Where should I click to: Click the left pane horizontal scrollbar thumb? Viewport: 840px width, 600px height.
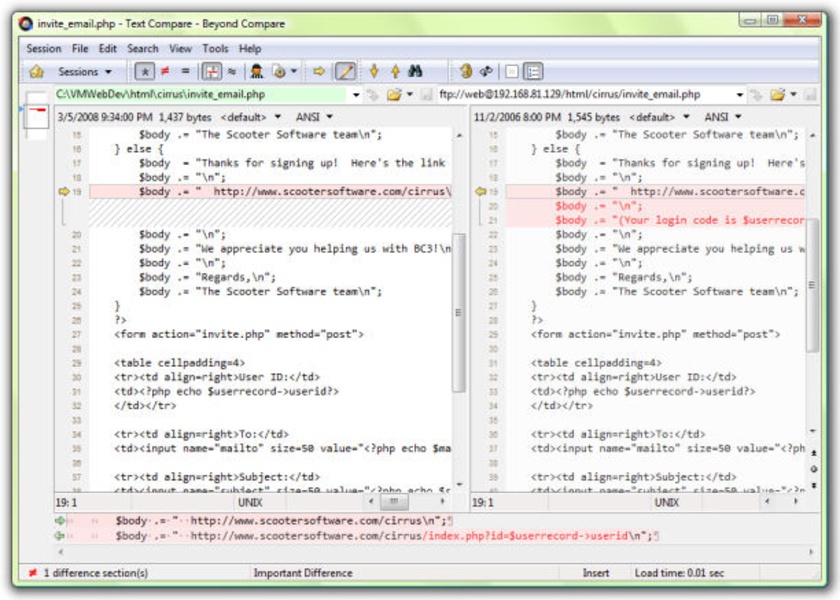coord(394,502)
